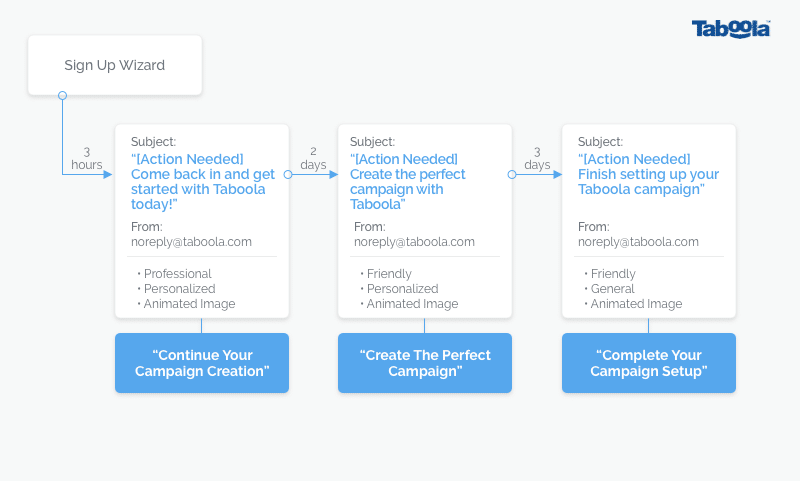Click 'Complete Your Campaign Setup' button
Viewport: 800px width, 481px height.
[649, 363]
